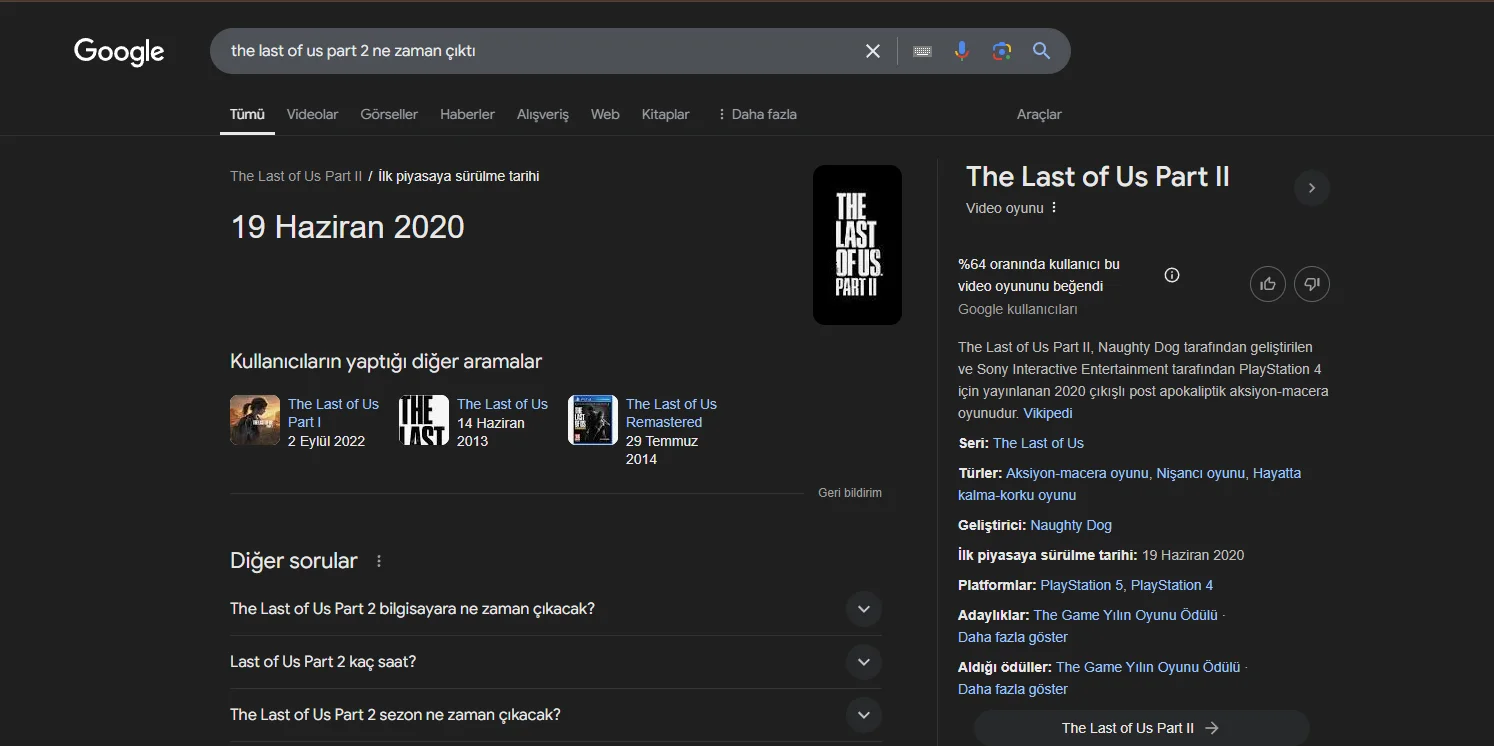This screenshot has width=1494, height=746.
Task: Click The Last of Us Part II arrow button
Action: (x=1141, y=728)
